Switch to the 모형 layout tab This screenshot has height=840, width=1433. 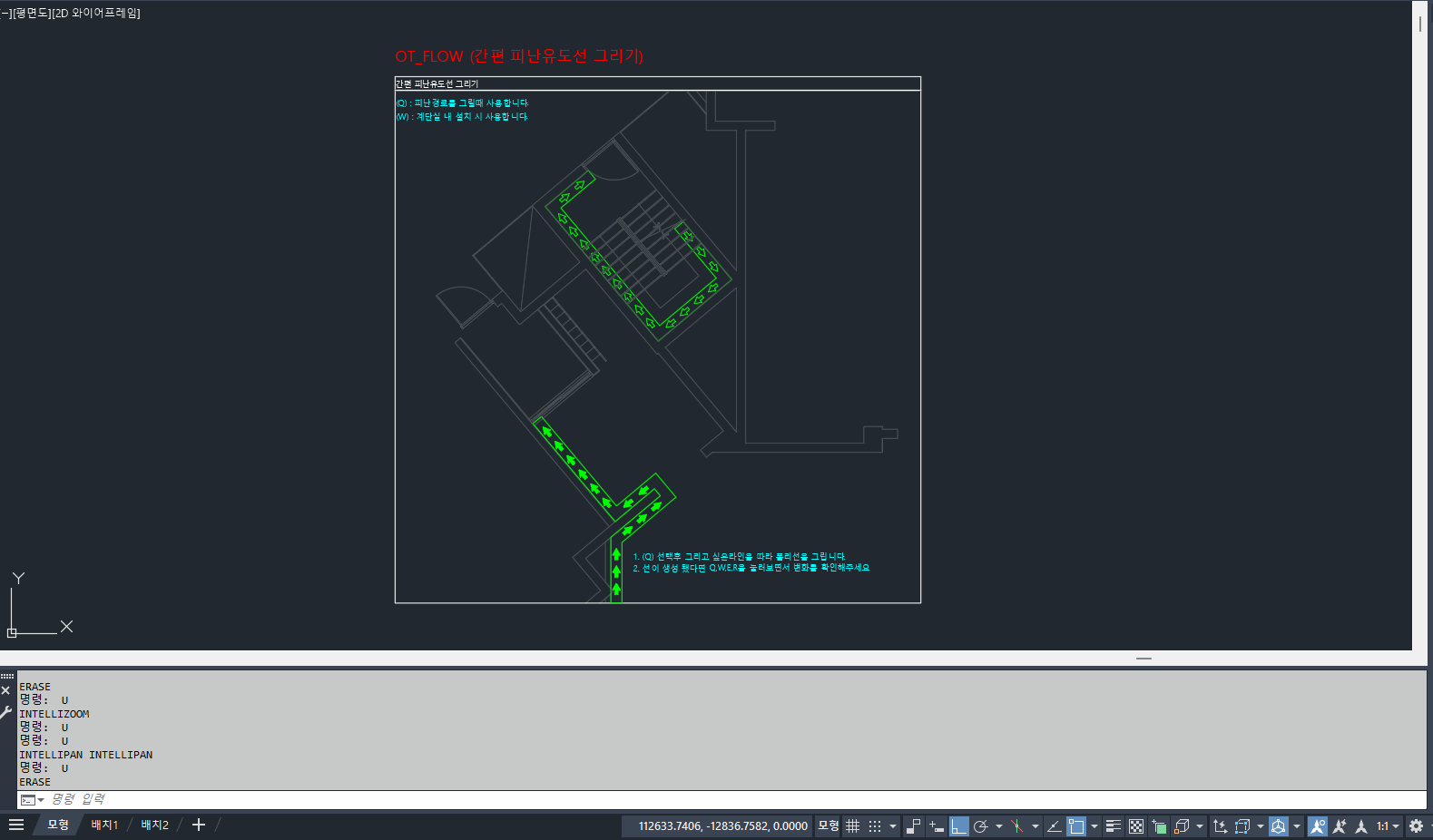click(x=58, y=825)
